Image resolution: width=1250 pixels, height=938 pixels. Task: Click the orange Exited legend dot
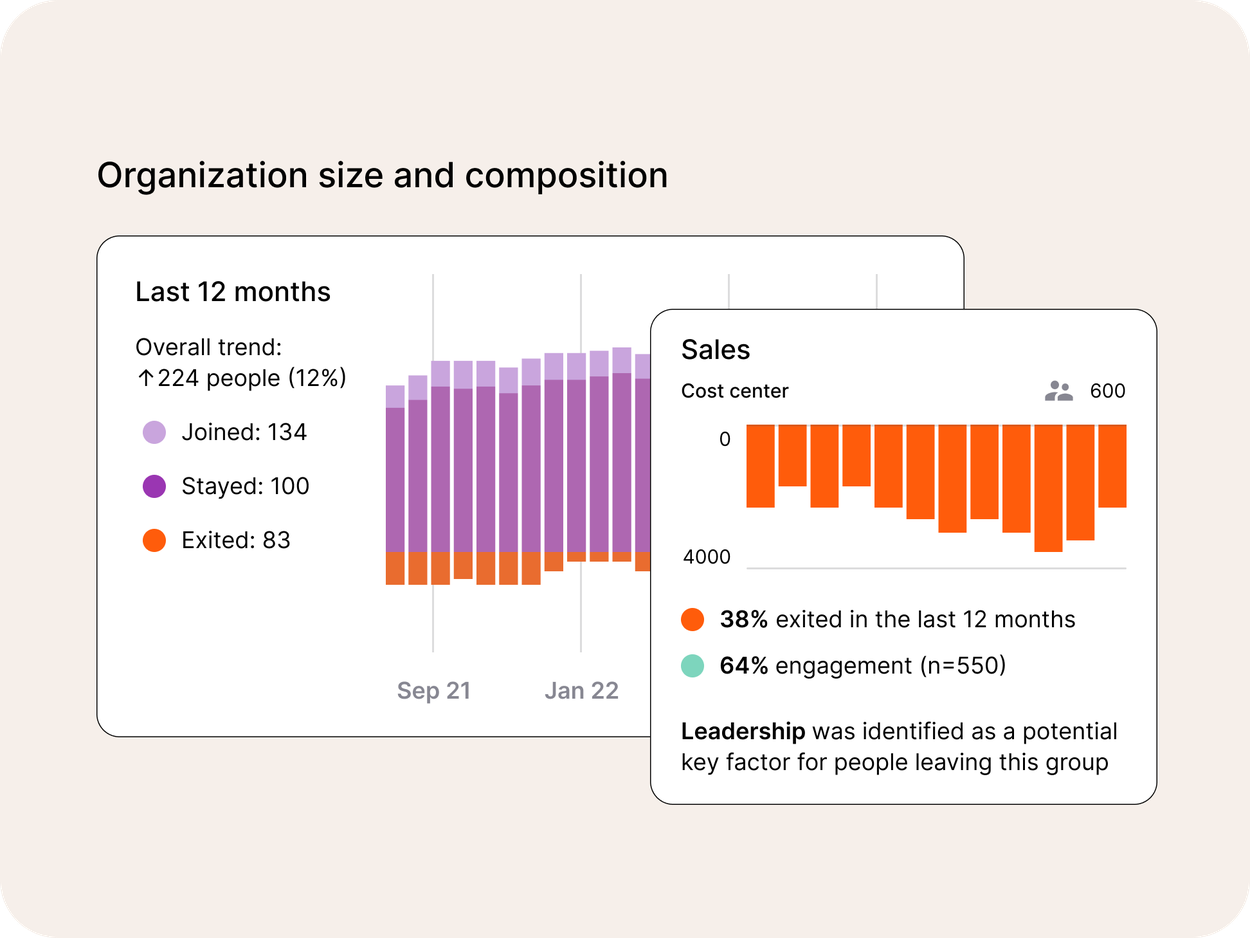click(154, 541)
